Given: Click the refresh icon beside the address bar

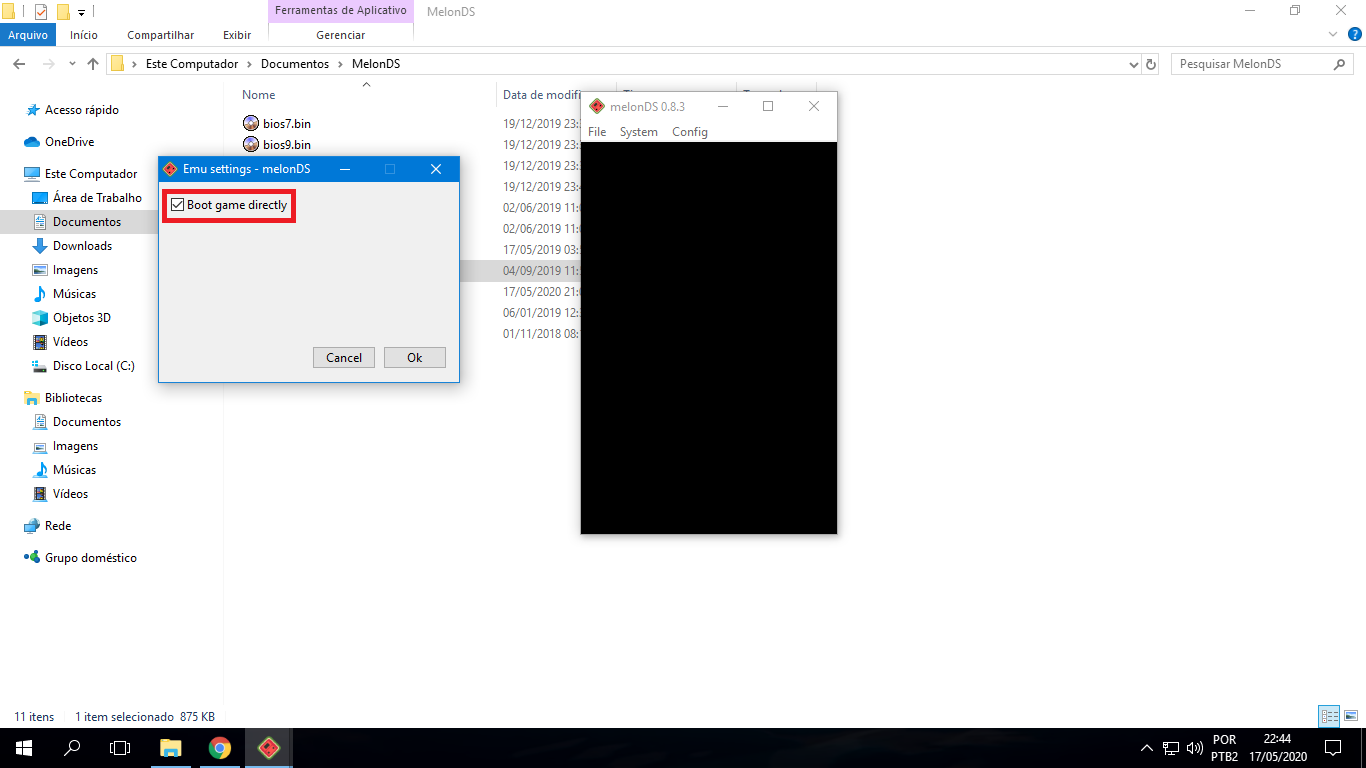Looking at the screenshot, I should (x=1150, y=63).
